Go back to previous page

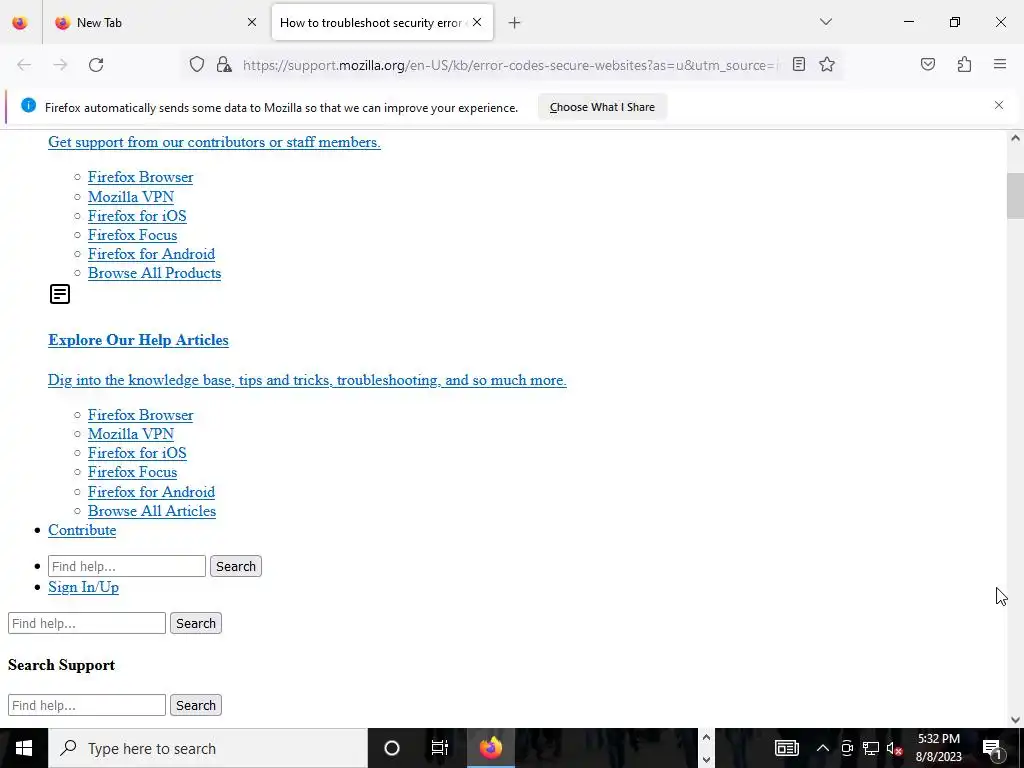24,65
